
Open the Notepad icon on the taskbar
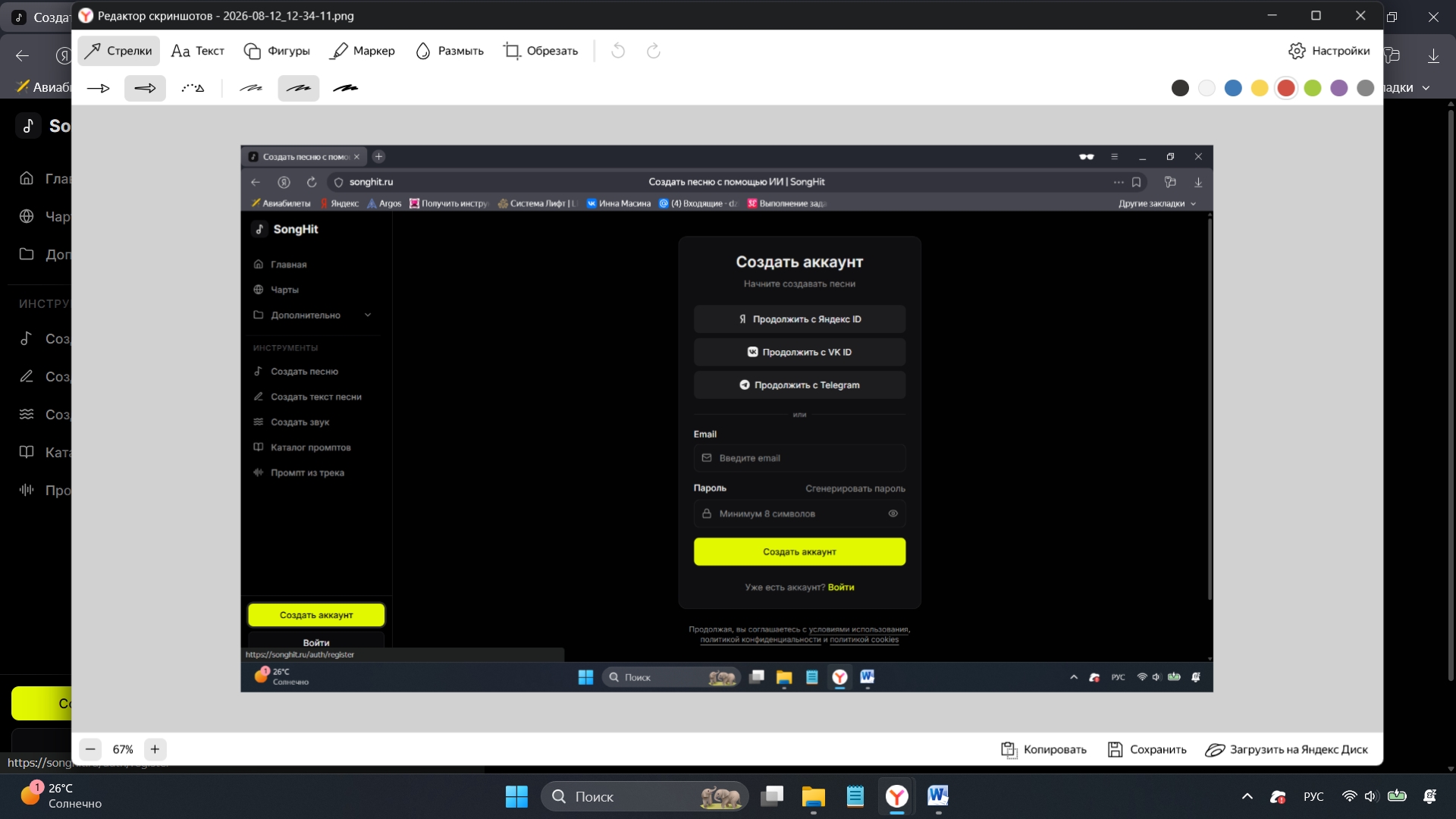(x=855, y=796)
